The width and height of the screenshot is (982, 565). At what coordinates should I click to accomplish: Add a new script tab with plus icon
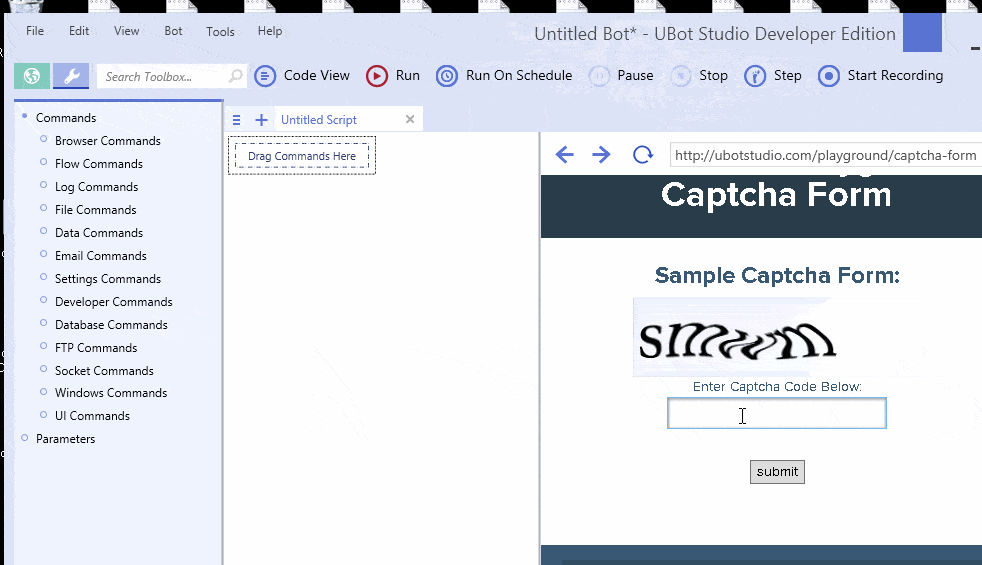(x=261, y=120)
